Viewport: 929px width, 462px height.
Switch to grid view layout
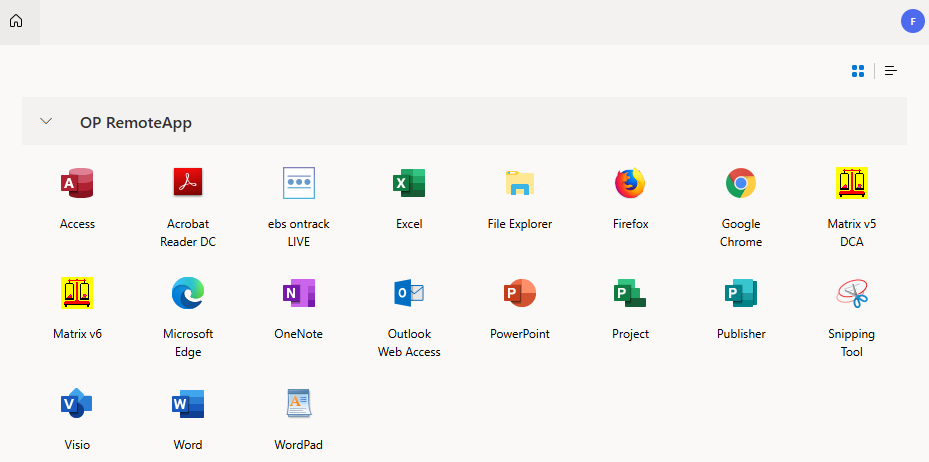857,71
